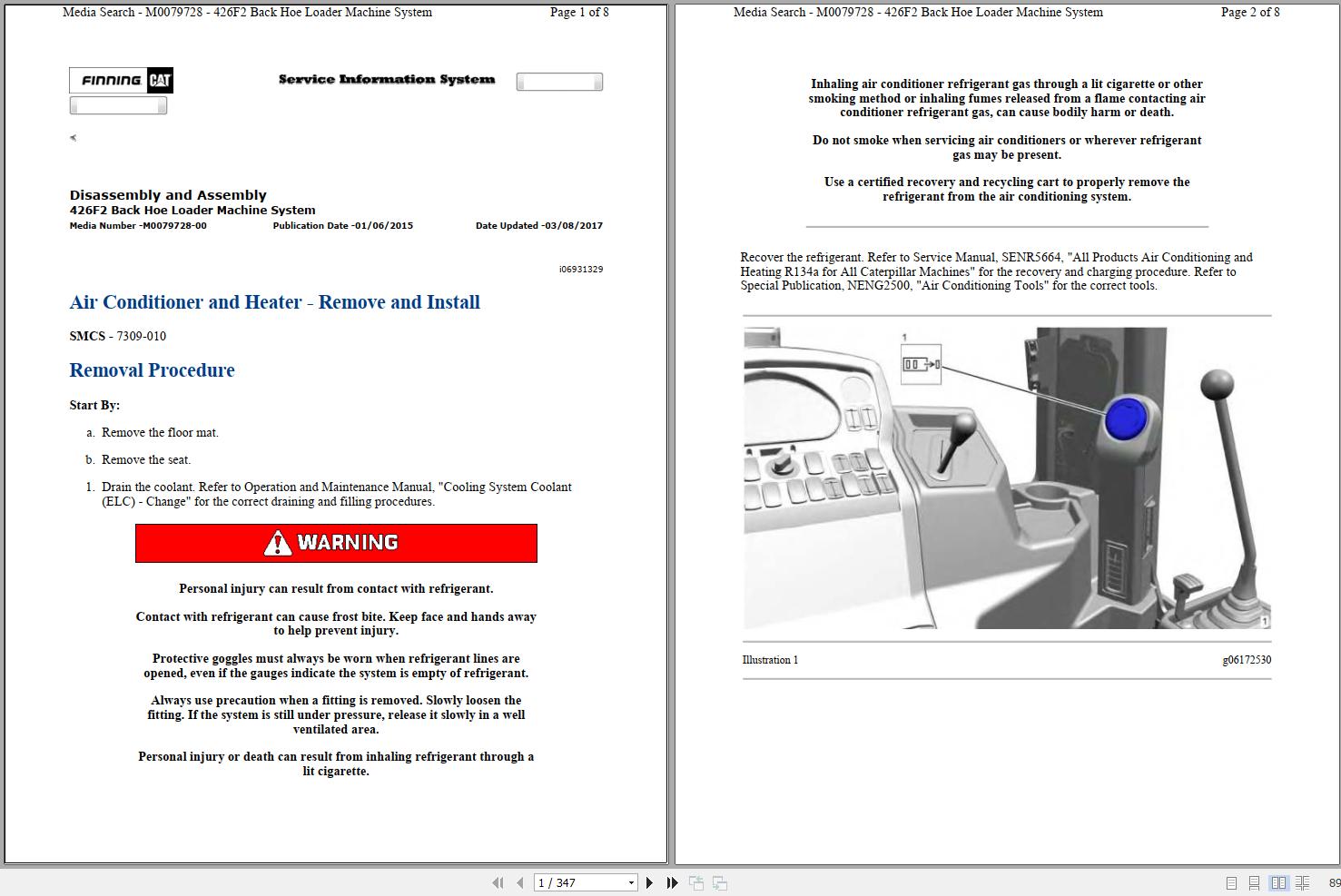Go to the next page

pyautogui.click(x=648, y=881)
